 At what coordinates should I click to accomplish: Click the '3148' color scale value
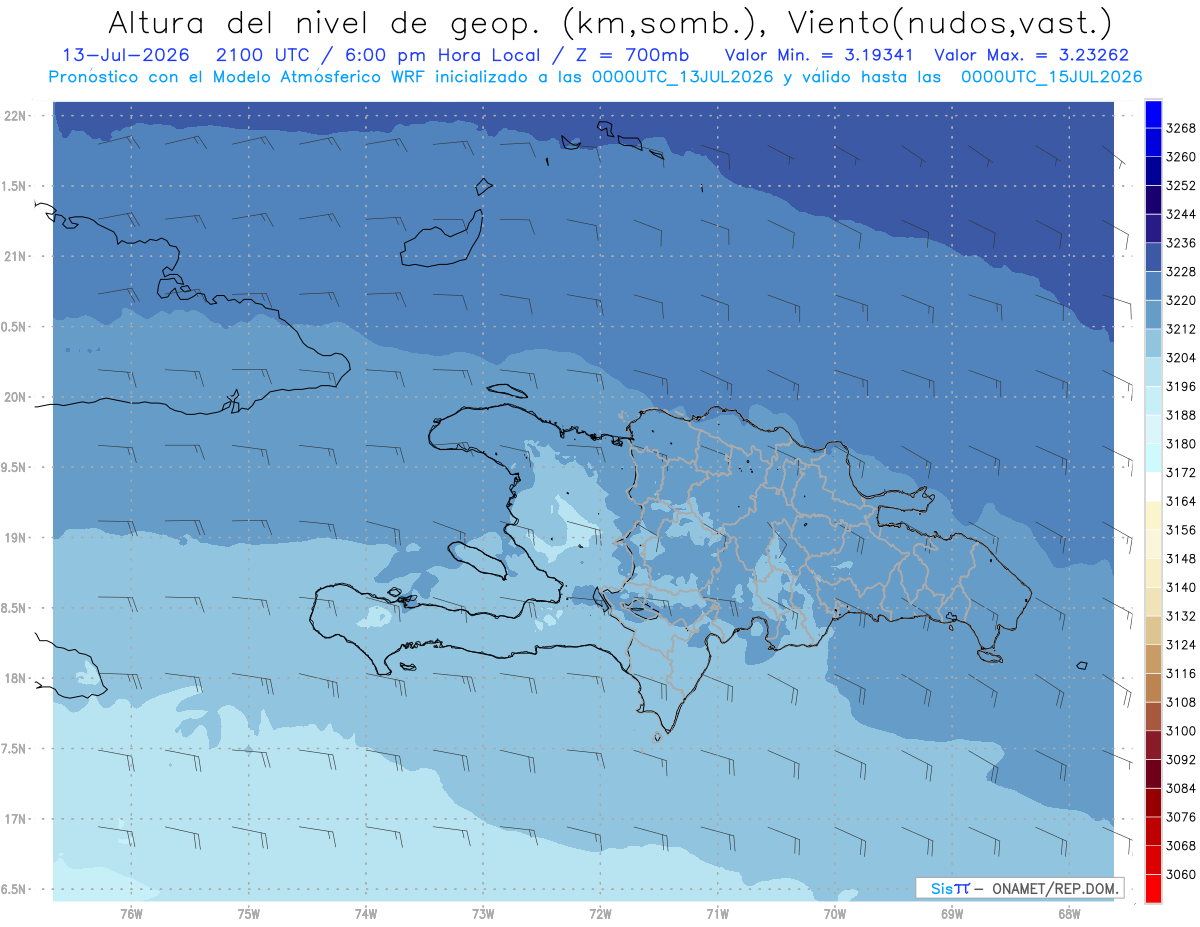[1180, 559]
